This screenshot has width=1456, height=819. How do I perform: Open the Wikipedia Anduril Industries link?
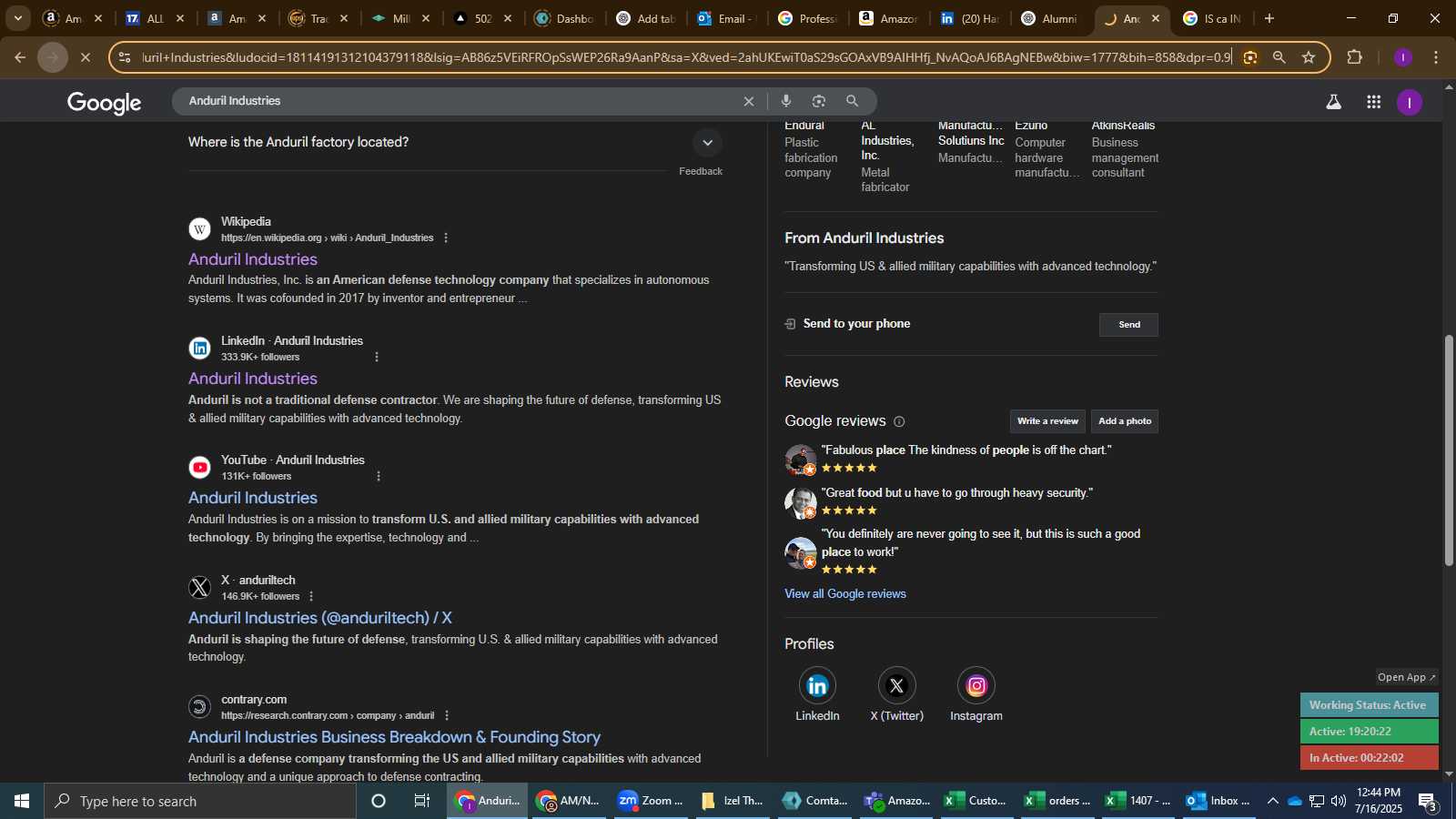coord(253,259)
